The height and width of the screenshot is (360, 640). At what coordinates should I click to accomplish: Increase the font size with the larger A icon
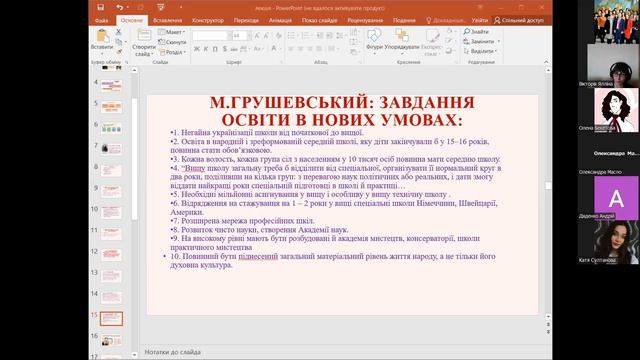click(x=257, y=36)
